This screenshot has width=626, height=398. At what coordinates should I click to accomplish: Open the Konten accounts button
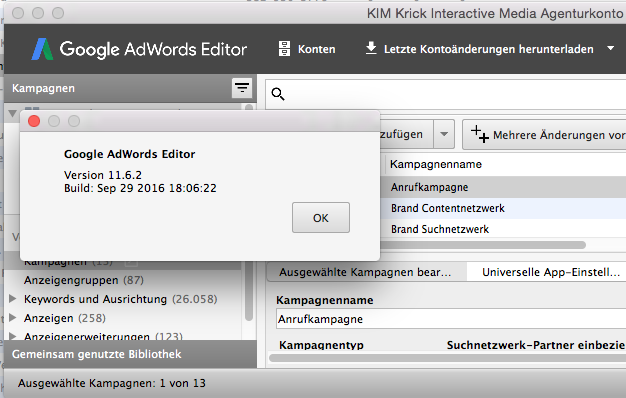[307, 49]
